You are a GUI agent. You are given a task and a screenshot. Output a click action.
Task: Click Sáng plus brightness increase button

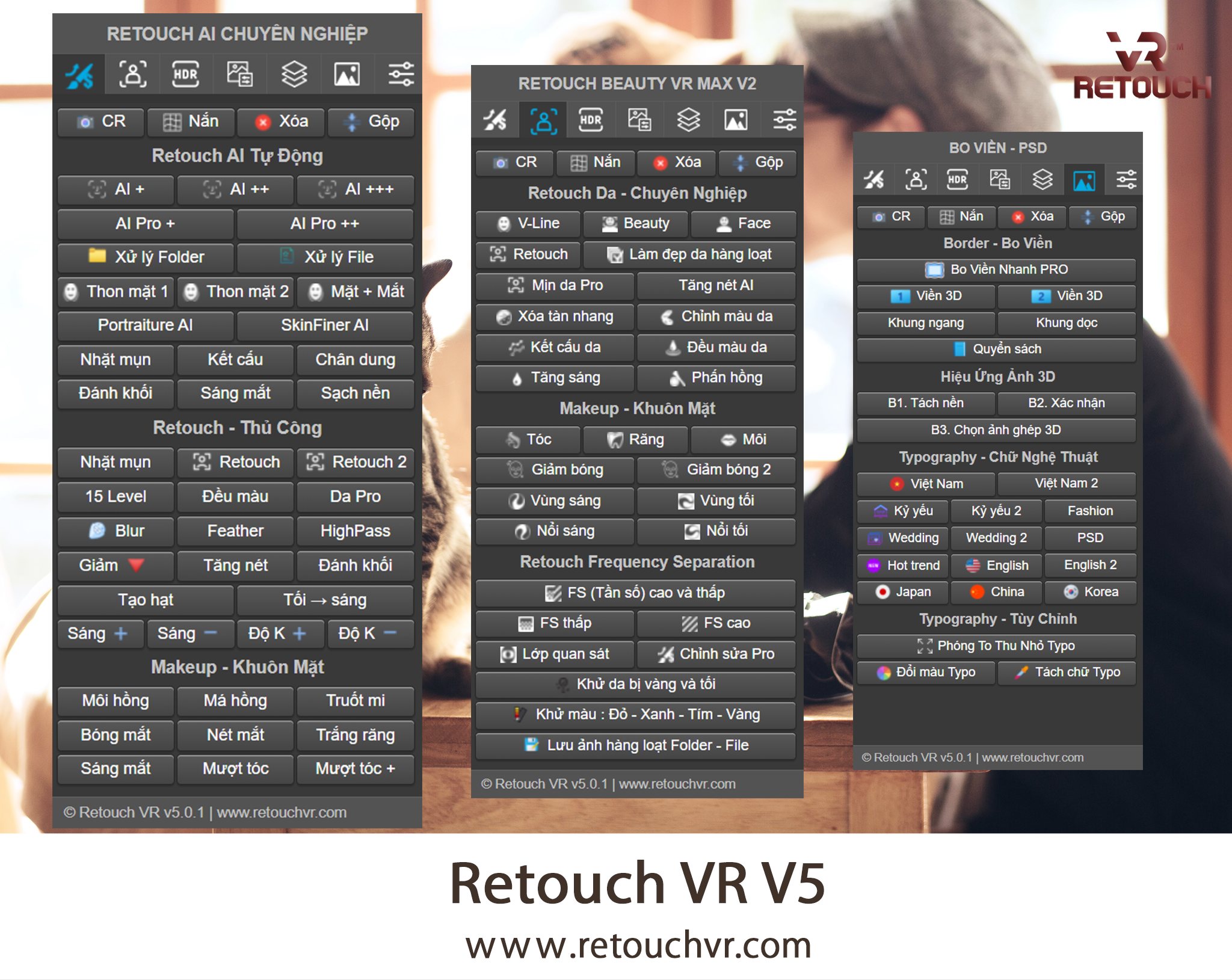click(x=100, y=633)
